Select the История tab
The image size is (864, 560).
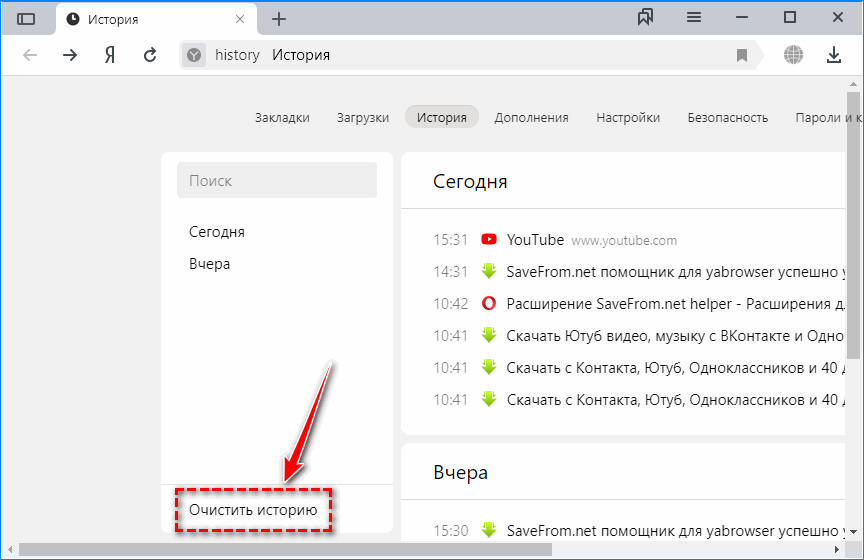coord(441,117)
